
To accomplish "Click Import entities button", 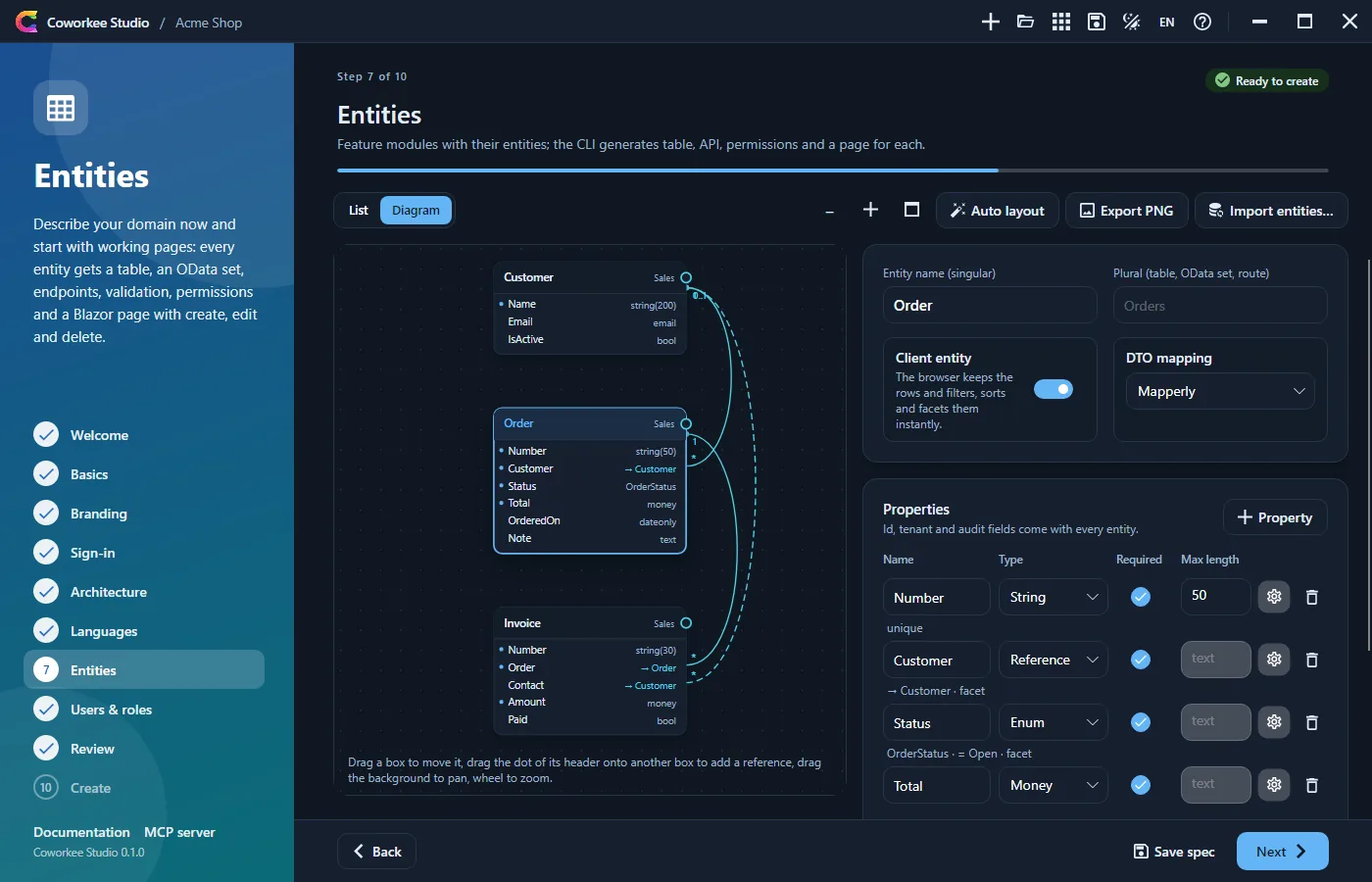I will click(x=1271, y=211).
